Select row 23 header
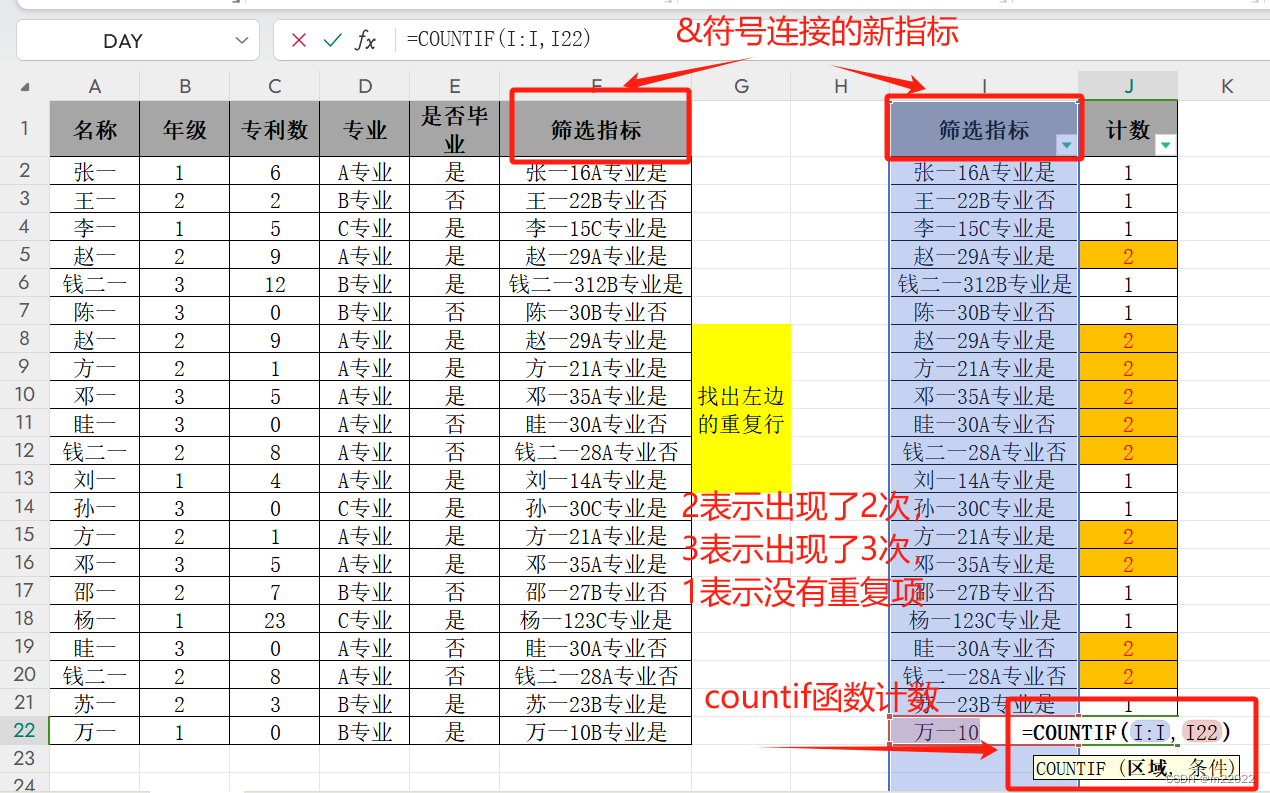The image size is (1270, 793). (x=25, y=758)
